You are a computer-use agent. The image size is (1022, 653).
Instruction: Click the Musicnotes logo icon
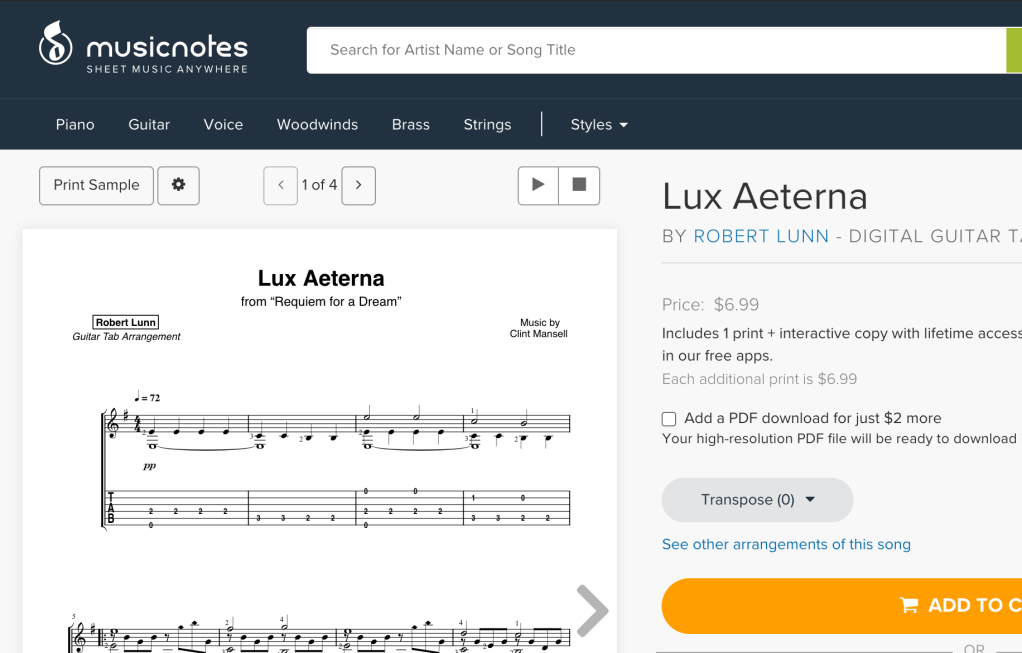pyautogui.click(x=56, y=45)
